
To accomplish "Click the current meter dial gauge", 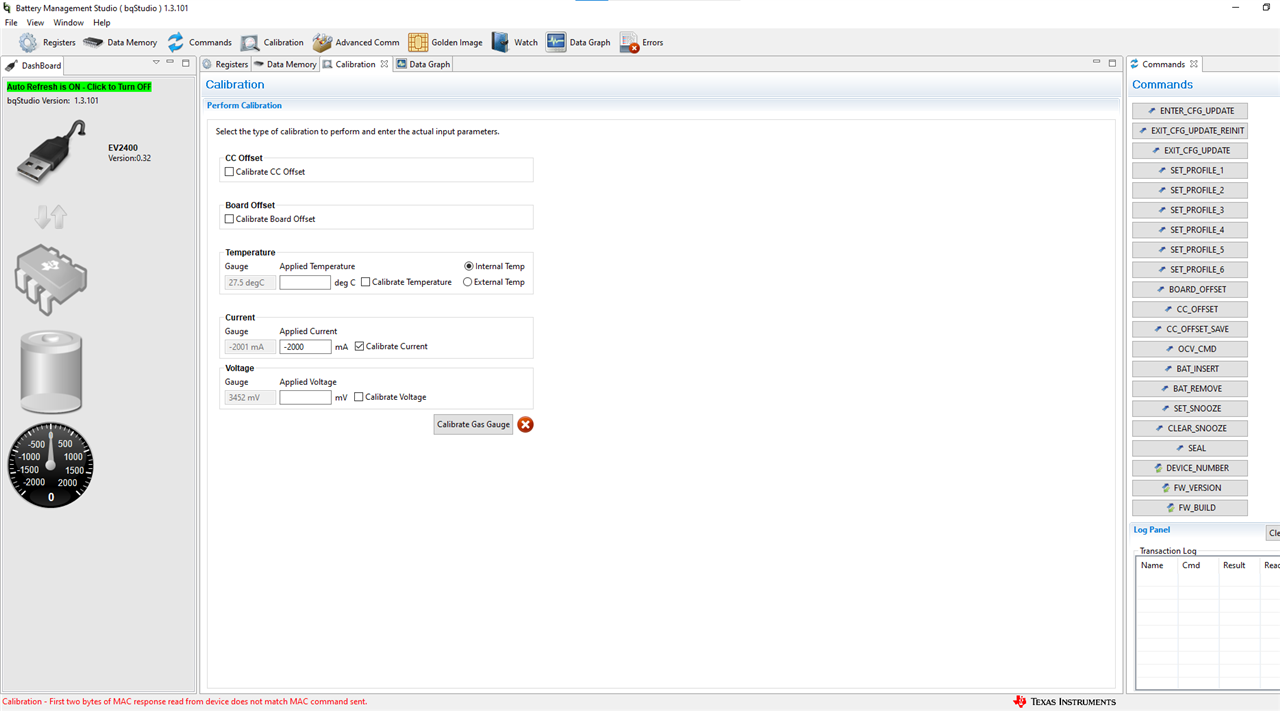I will 51,465.
